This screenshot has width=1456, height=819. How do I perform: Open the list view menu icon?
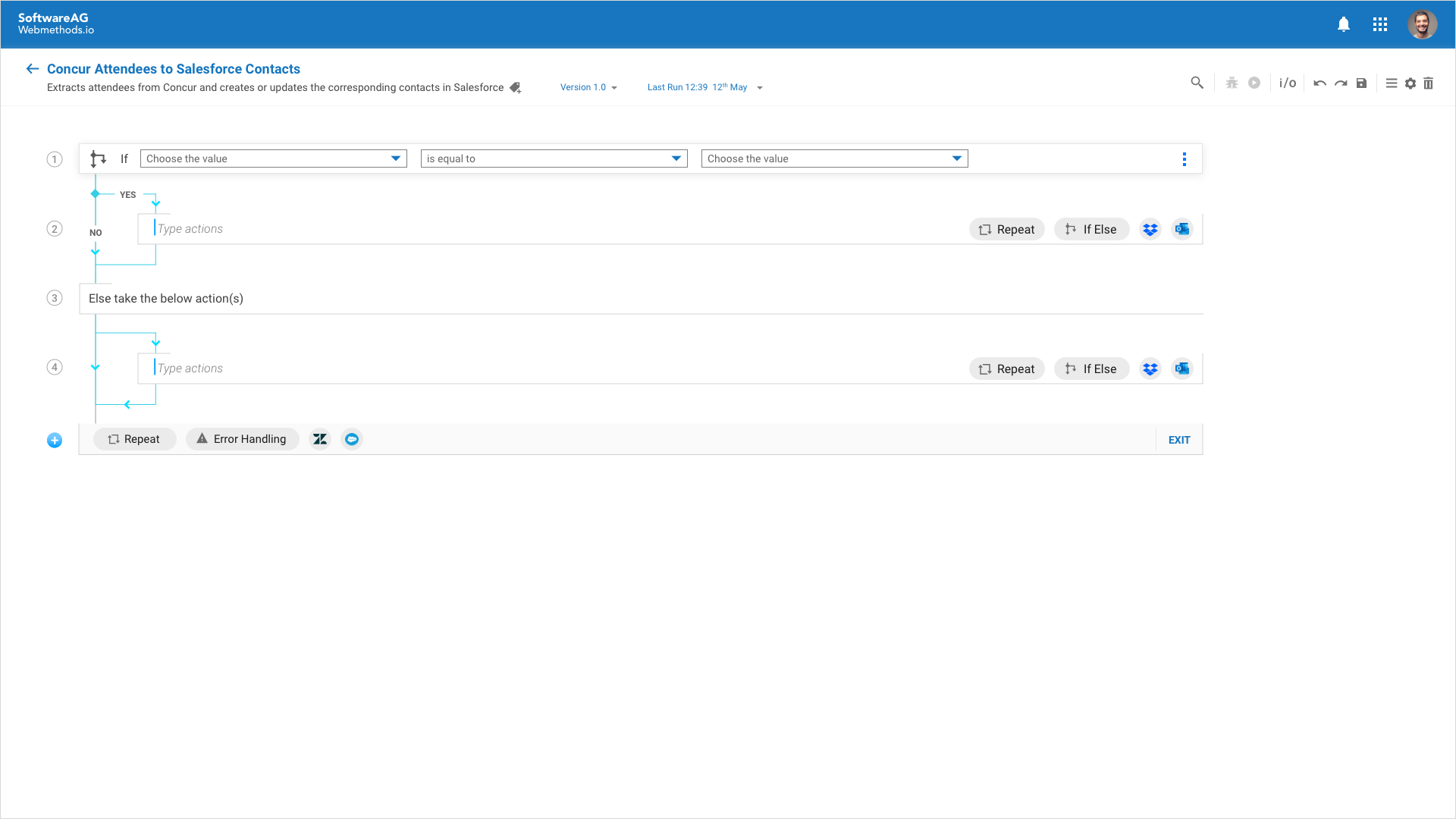tap(1392, 83)
